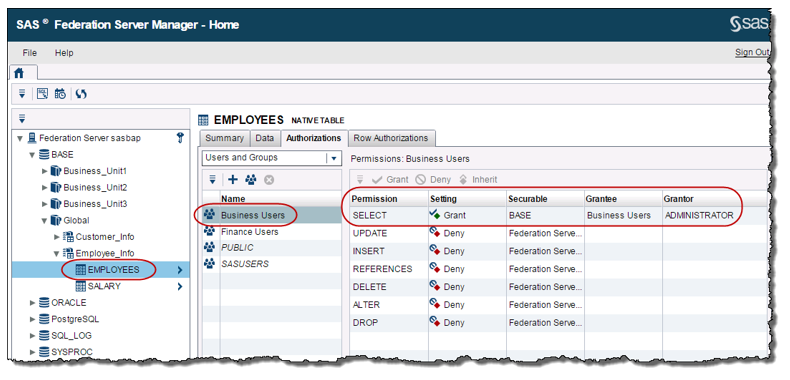
Task: Click the key icon beside Federation Server
Action: click(x=181, y=138)
